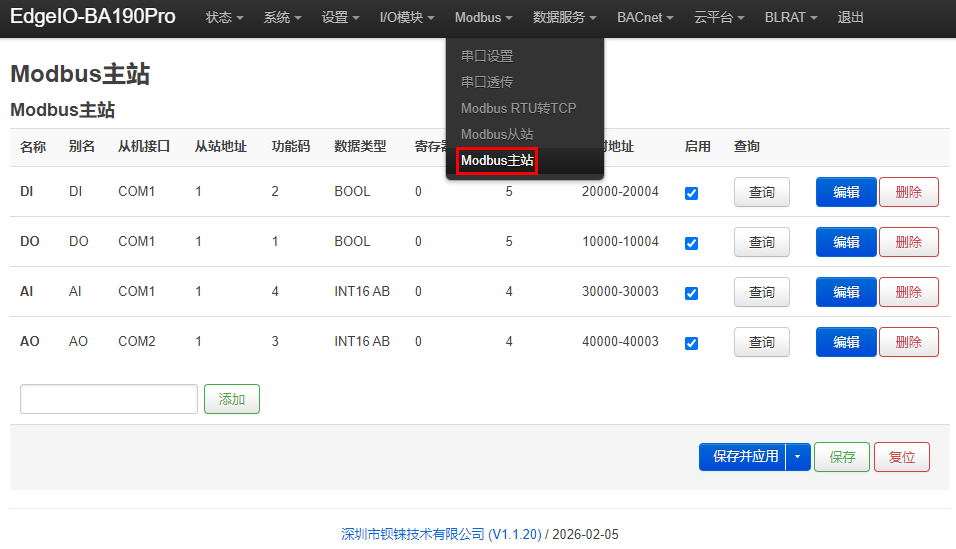Screen dimensions: 956x549
Task: Delete the DO entry
Action: pyautogui.click(x=908, y=242)
